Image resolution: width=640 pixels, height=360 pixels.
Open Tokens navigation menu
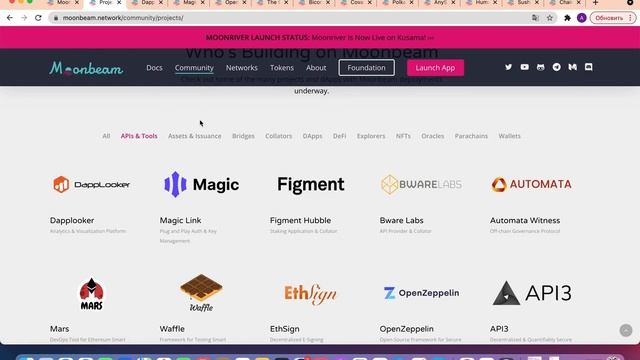pyautogui.click(x=282, y=68)
